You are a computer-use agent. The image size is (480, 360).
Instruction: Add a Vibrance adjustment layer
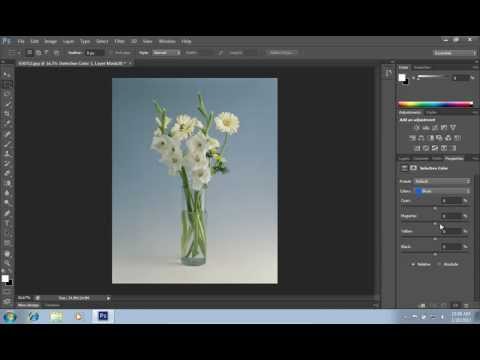point(453,127)
